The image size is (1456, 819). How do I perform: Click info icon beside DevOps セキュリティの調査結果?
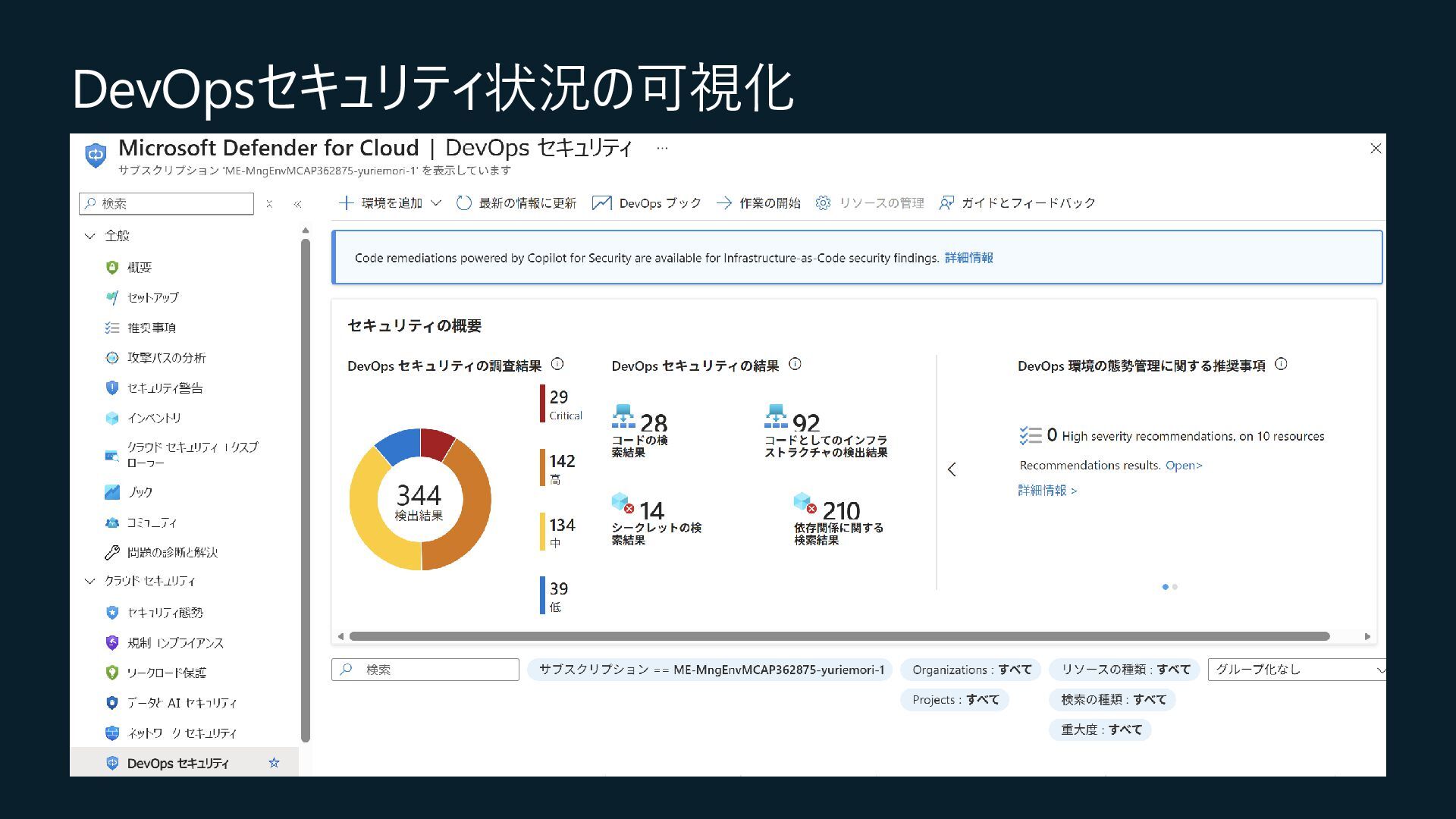[557, 365]
